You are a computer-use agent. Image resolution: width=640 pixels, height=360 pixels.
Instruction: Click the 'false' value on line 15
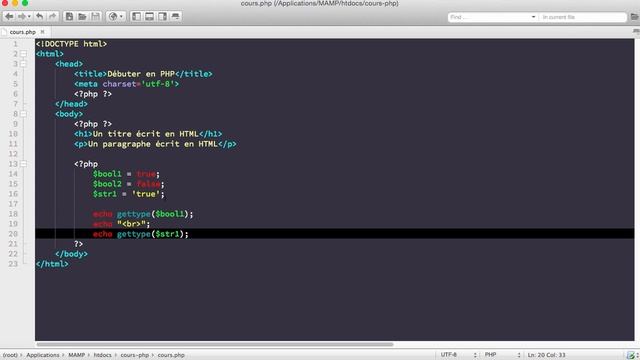(148, 184)
